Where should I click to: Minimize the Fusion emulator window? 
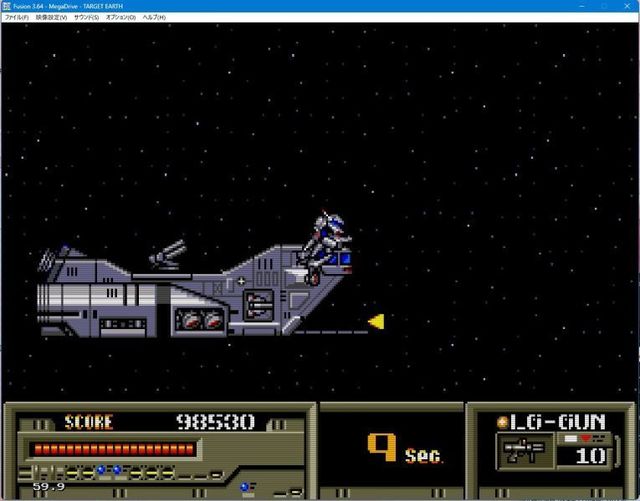pos(582,6)
